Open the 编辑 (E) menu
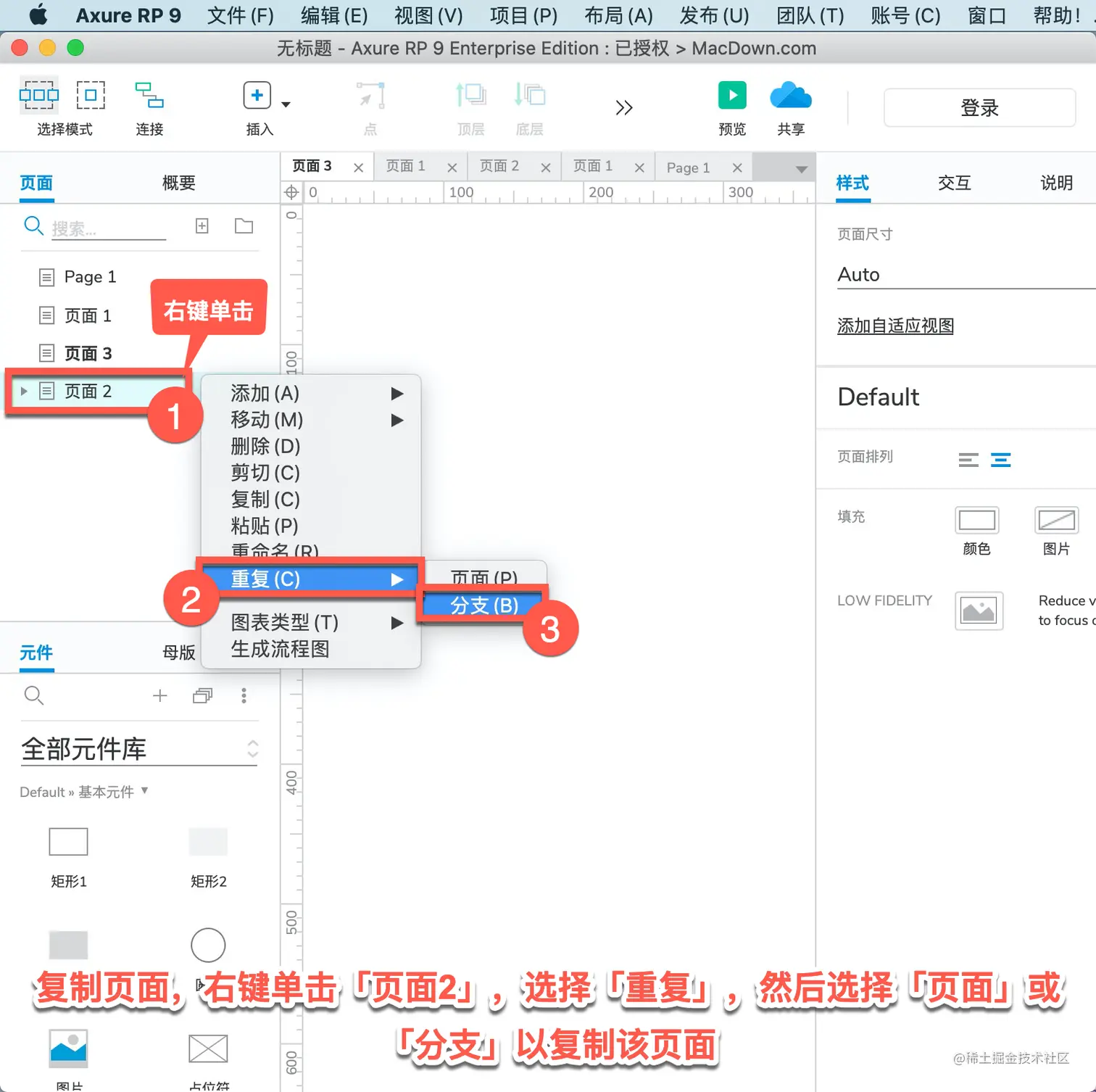 [x=334, y=15]
